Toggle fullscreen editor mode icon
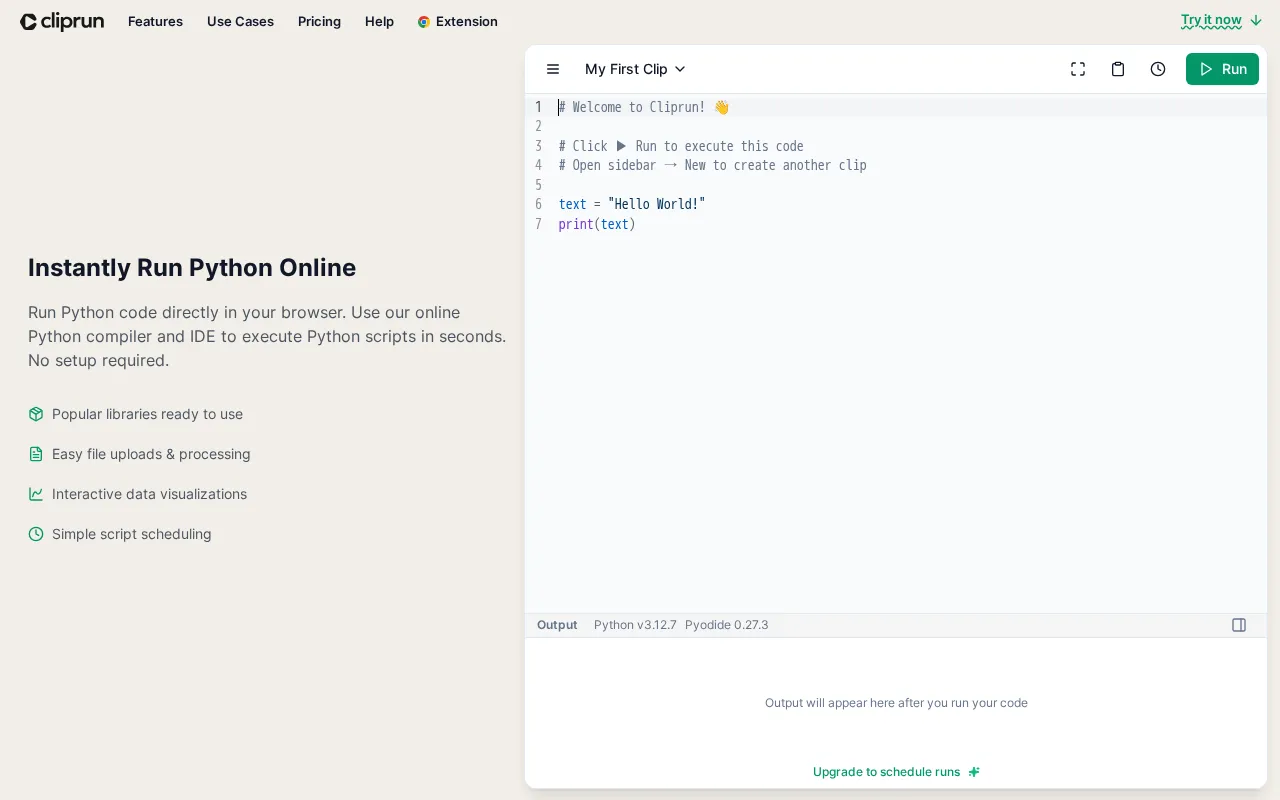The height and width of the screenshot is (800, 1280). point(1078,69)
